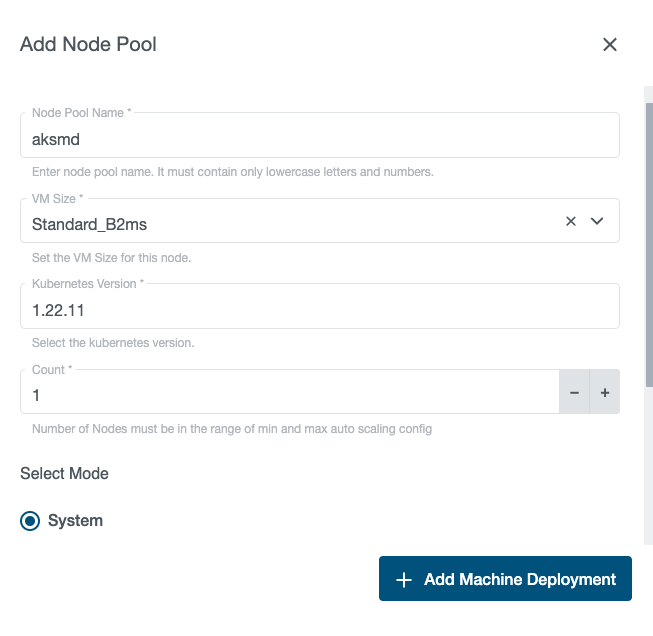Viewport: 653px width, 636px height.
Task: Click into the Count number input
Action: pos(280,395)
